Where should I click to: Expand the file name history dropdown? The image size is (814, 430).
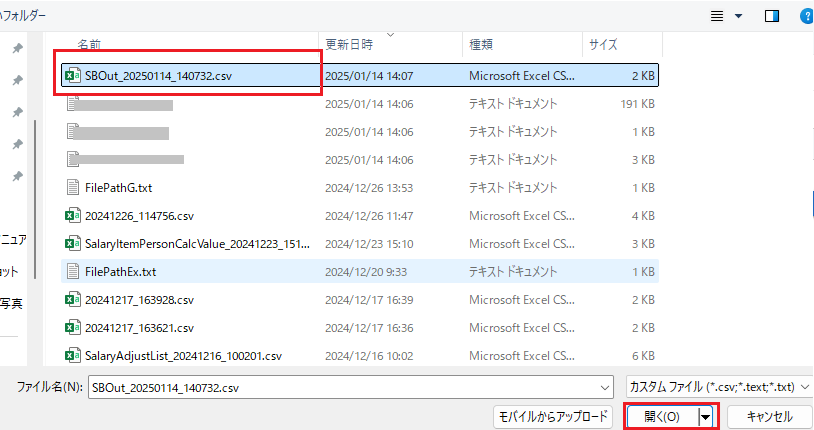pos(604,386)
